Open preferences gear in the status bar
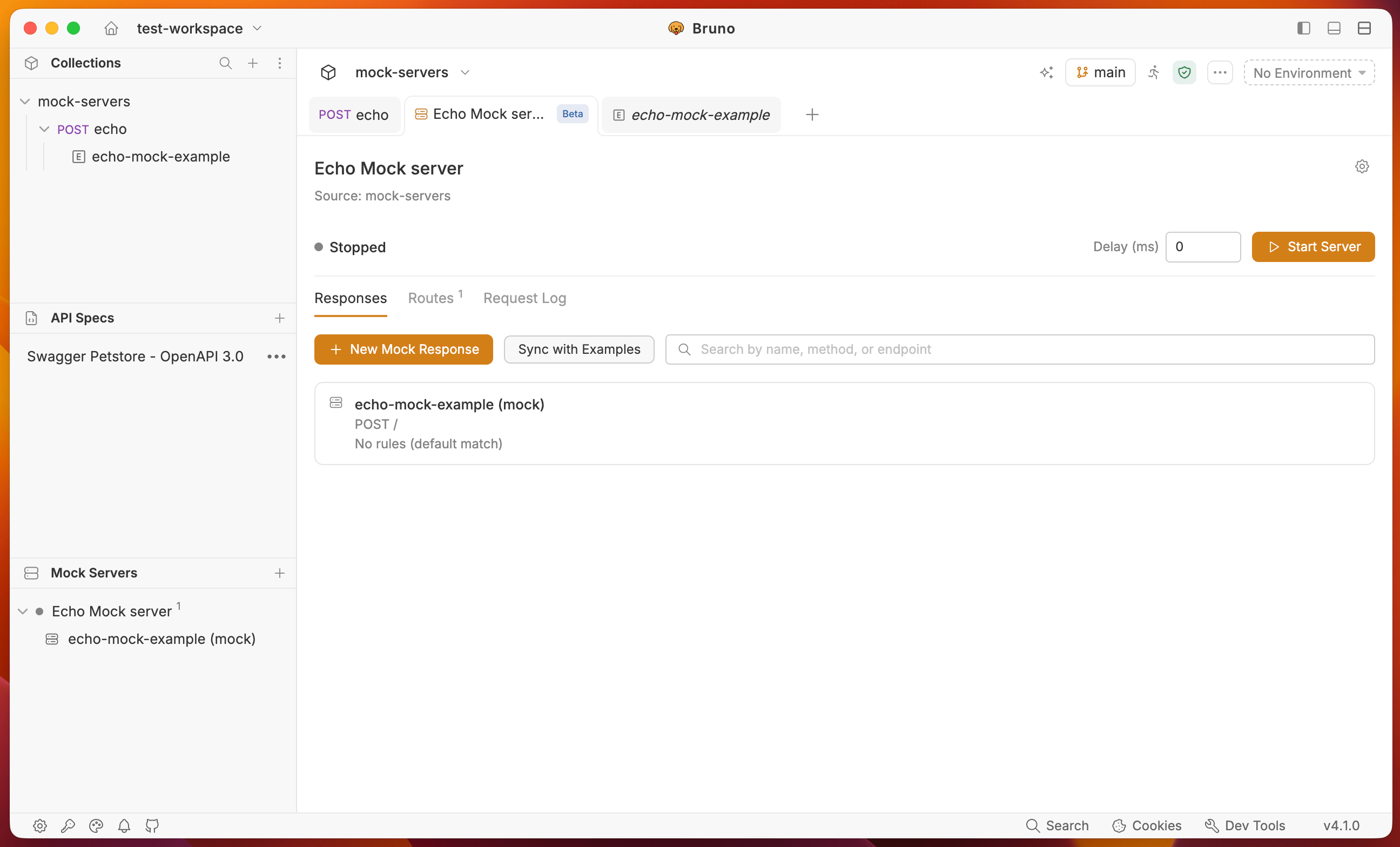 pyautogui.click(x=40, y=826)
